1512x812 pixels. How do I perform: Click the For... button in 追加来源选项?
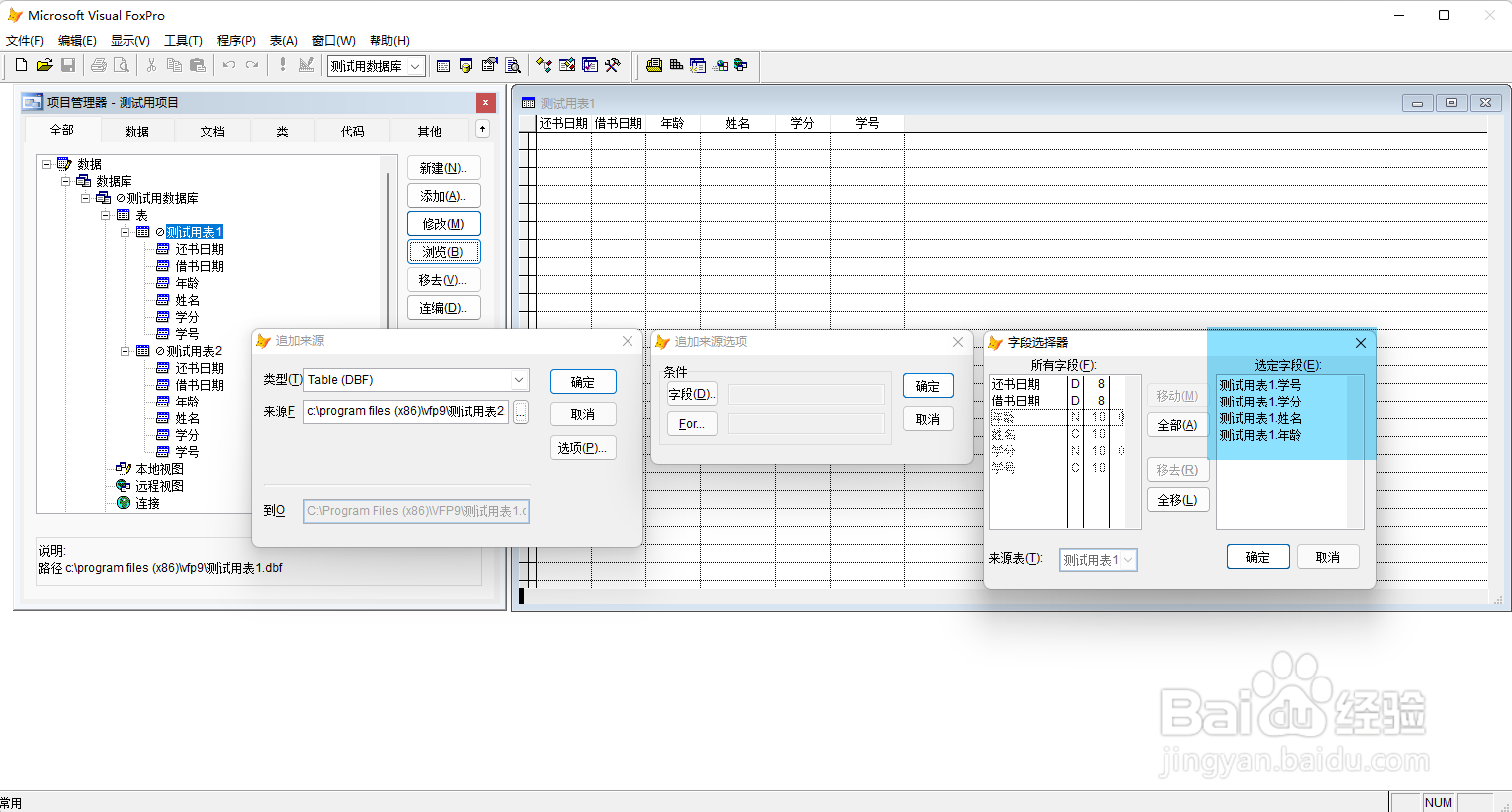[x=692, y=424]
